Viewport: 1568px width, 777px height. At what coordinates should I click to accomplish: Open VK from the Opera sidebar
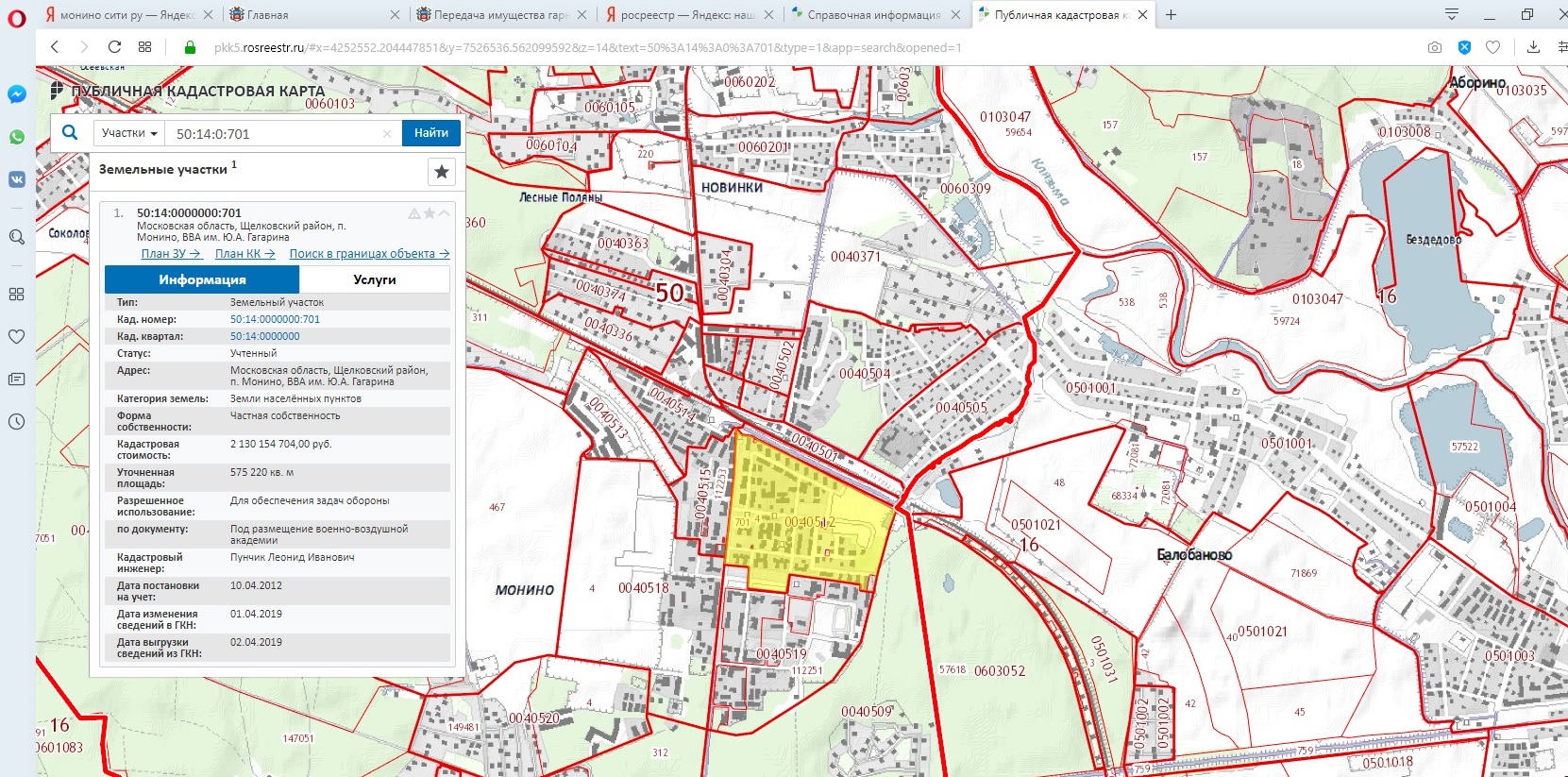pos(17,179)
